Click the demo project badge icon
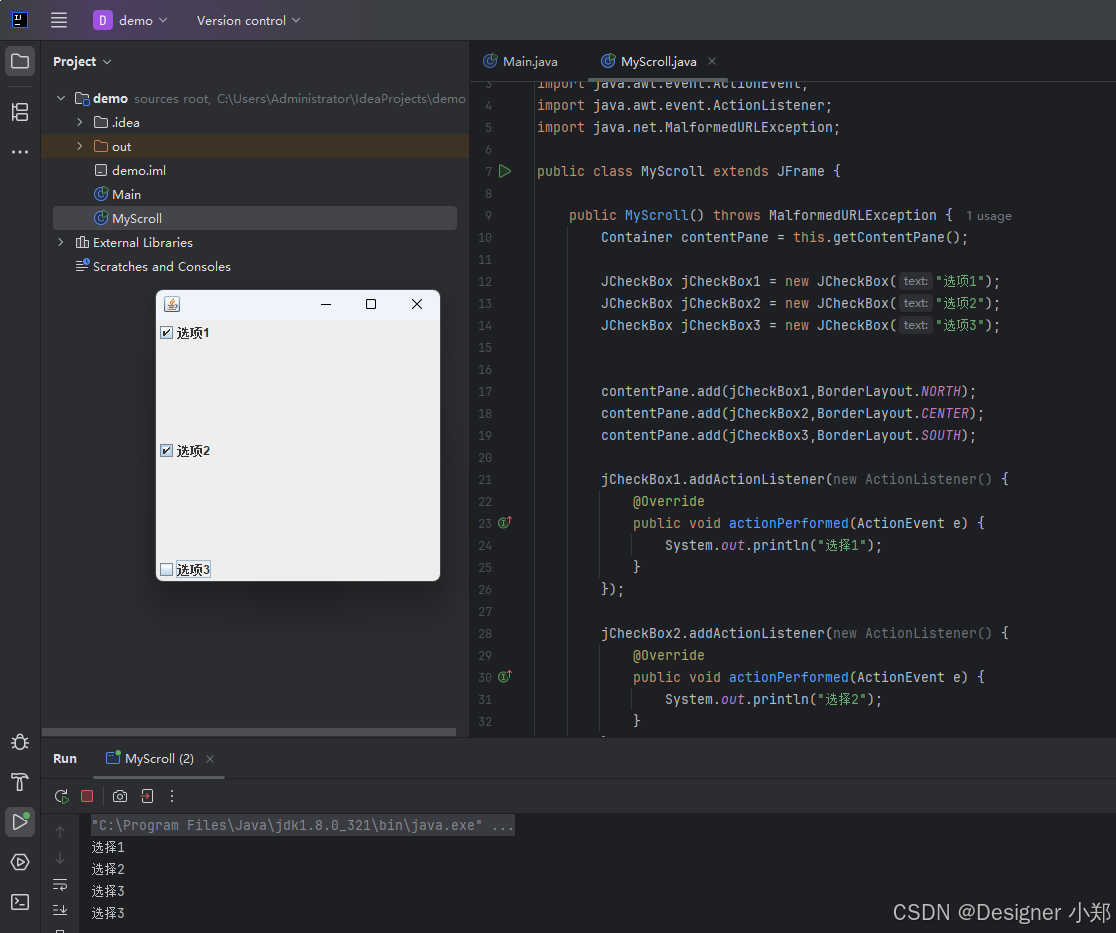Viewport: 1116px width, 933px height. (102, 20)
